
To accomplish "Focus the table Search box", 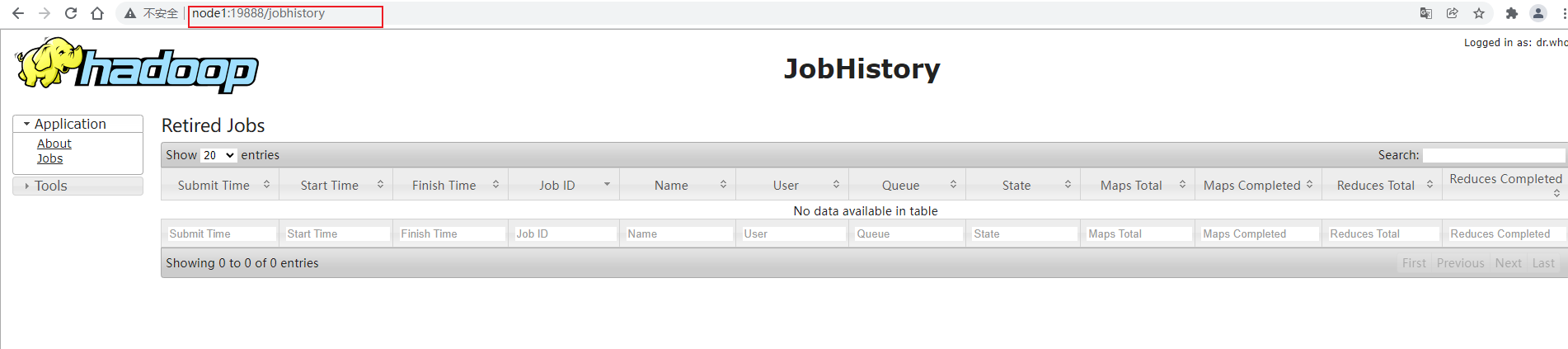I will (1494, 155).
